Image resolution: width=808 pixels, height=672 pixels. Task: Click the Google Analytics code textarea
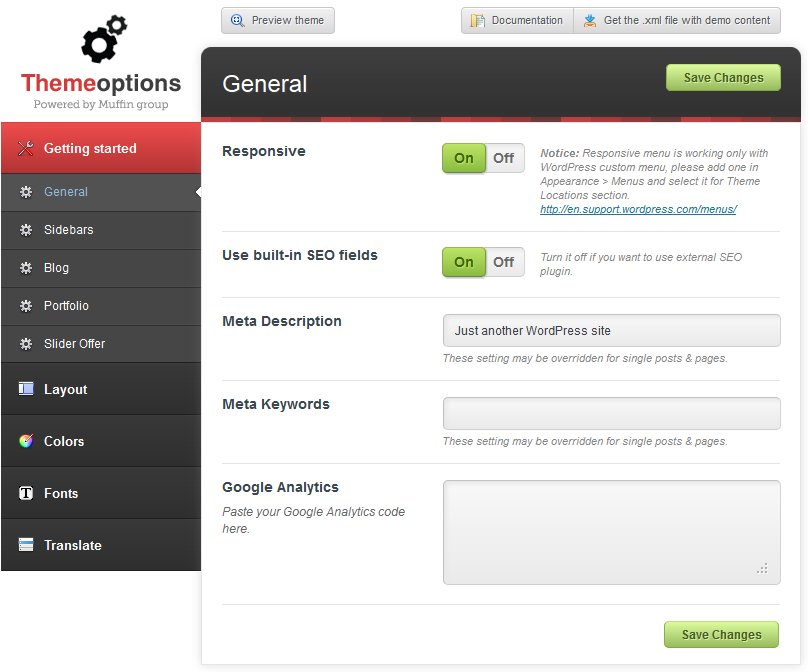611,532
